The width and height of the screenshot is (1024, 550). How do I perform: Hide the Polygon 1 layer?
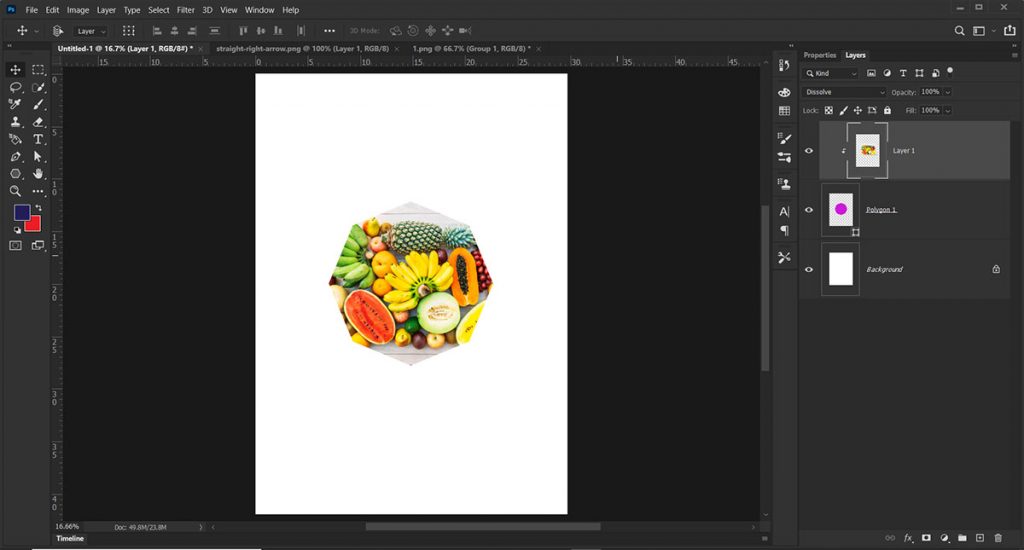click(808, 210)
